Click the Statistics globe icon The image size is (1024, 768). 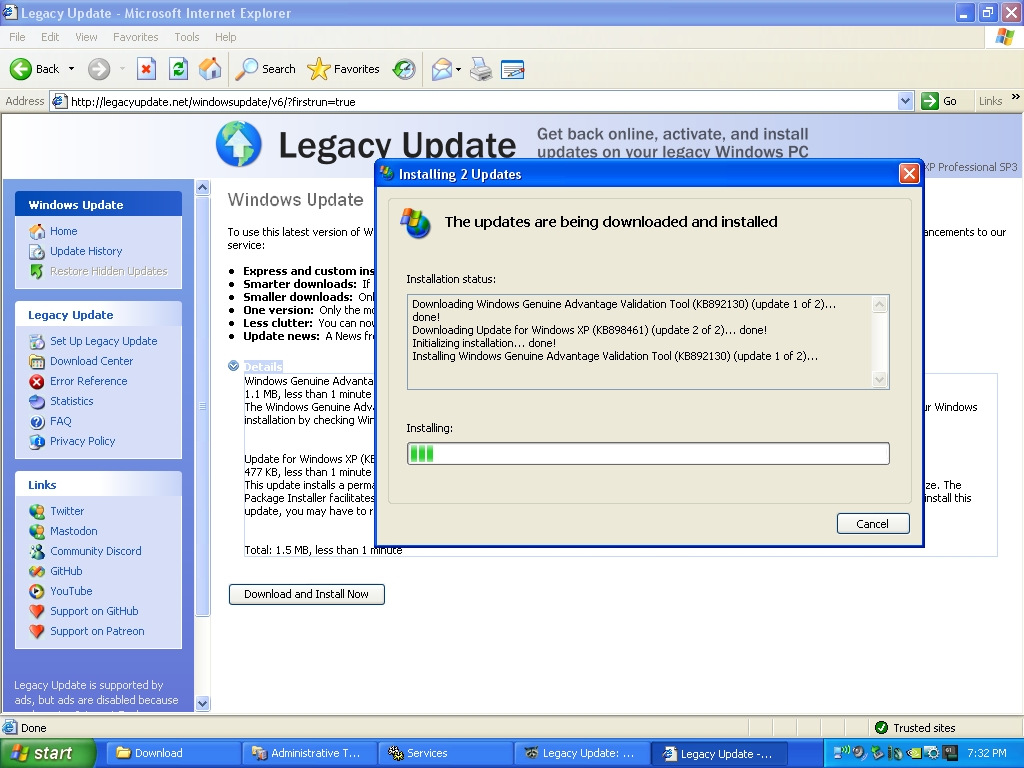coord(37,401)
